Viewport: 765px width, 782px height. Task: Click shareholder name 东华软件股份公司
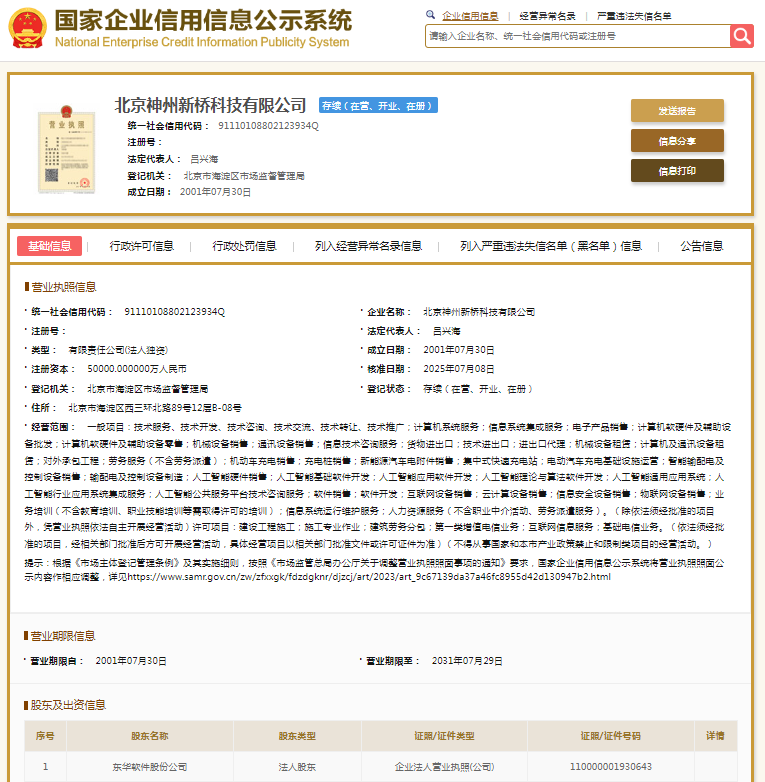click(149, 766)
